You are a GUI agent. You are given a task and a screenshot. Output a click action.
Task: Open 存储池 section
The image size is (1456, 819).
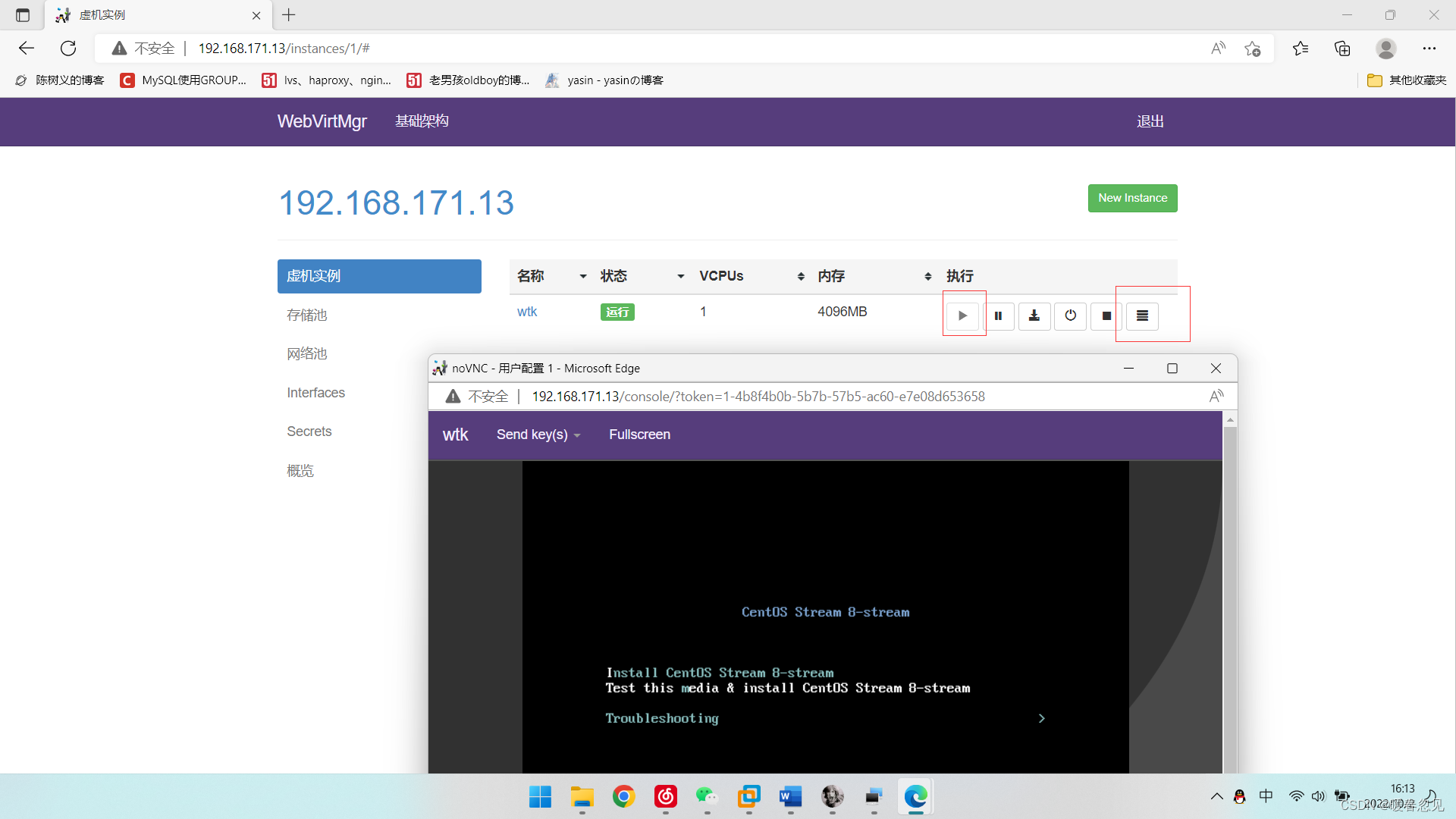[307, 315]
